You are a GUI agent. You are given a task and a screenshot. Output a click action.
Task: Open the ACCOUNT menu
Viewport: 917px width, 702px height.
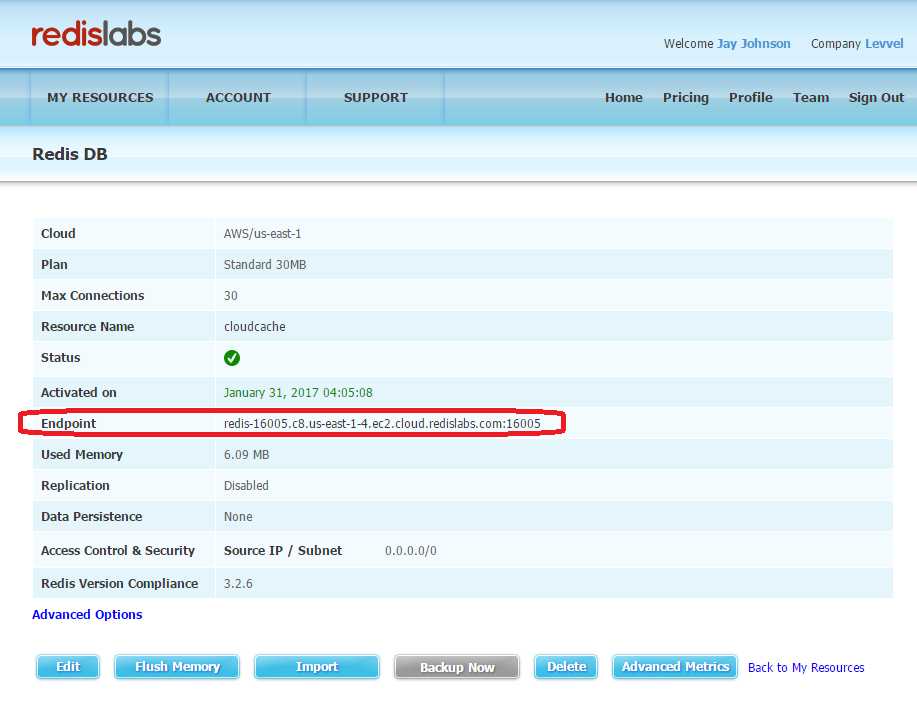point(238,98)
